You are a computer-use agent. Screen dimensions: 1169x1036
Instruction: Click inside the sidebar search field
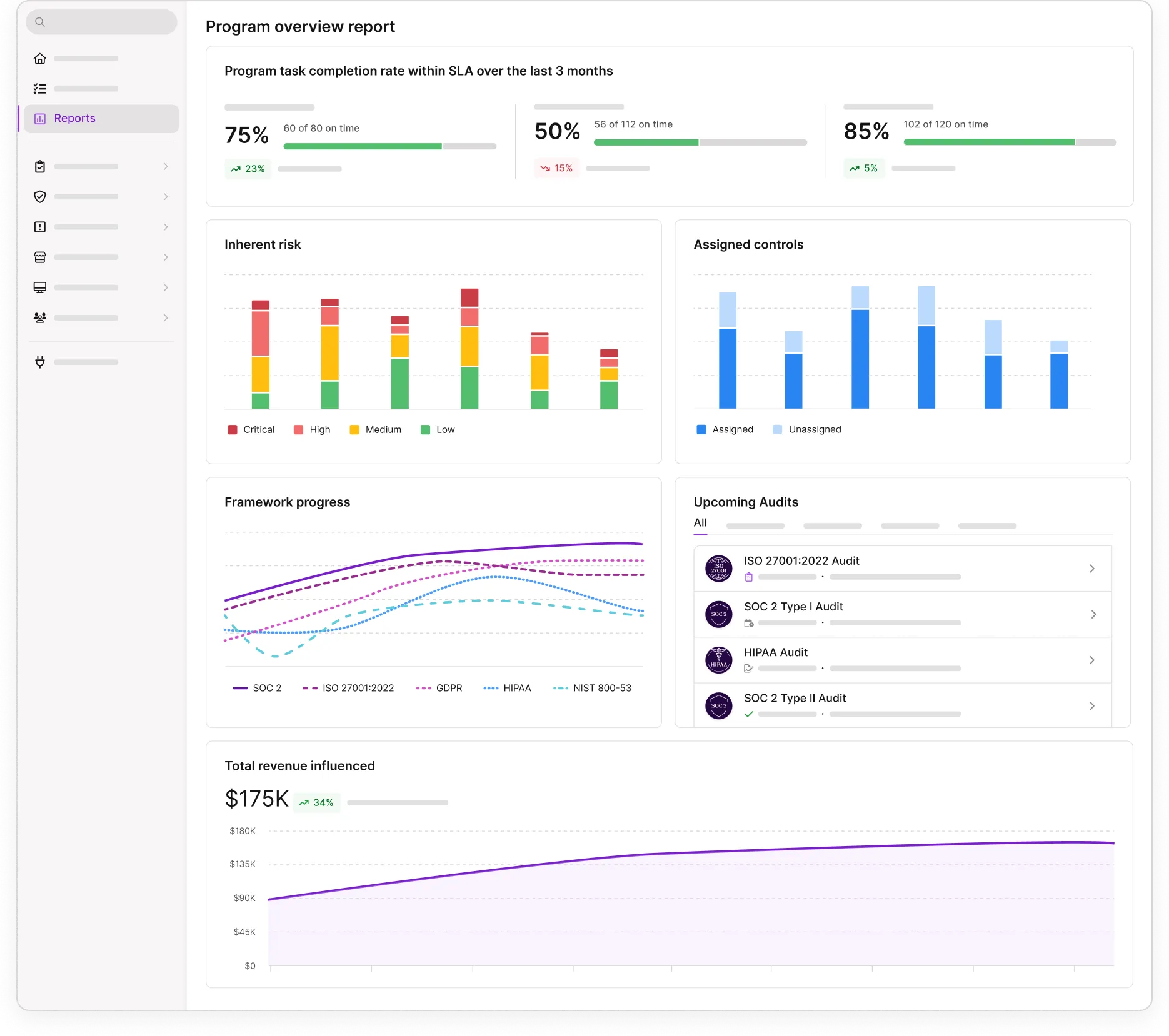(101, 22)
